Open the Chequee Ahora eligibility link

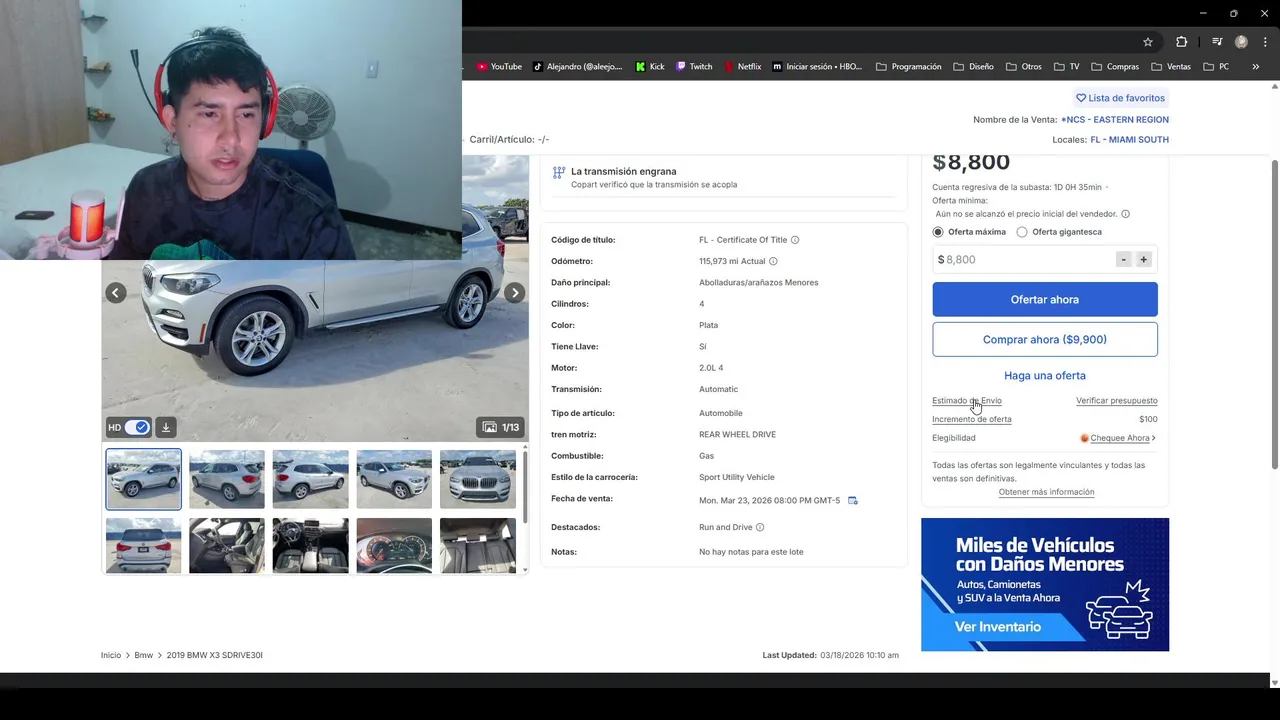click(x=1119, y=438)
